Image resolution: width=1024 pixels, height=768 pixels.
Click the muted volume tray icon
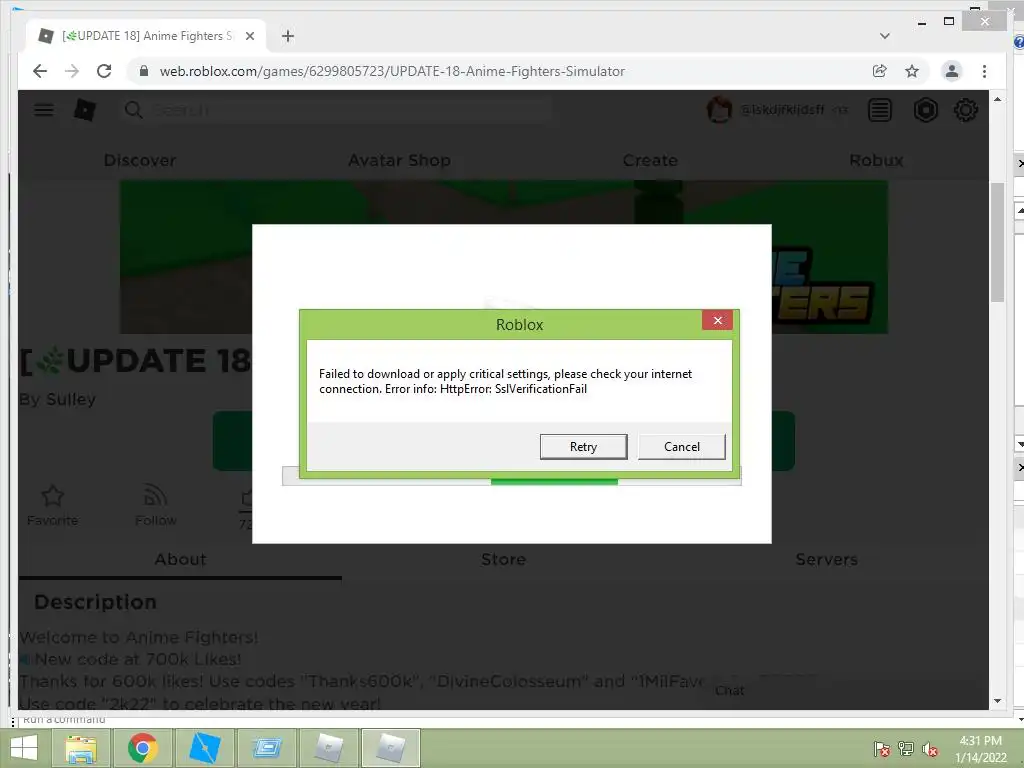pyautogui.click(x=930, y=749)
